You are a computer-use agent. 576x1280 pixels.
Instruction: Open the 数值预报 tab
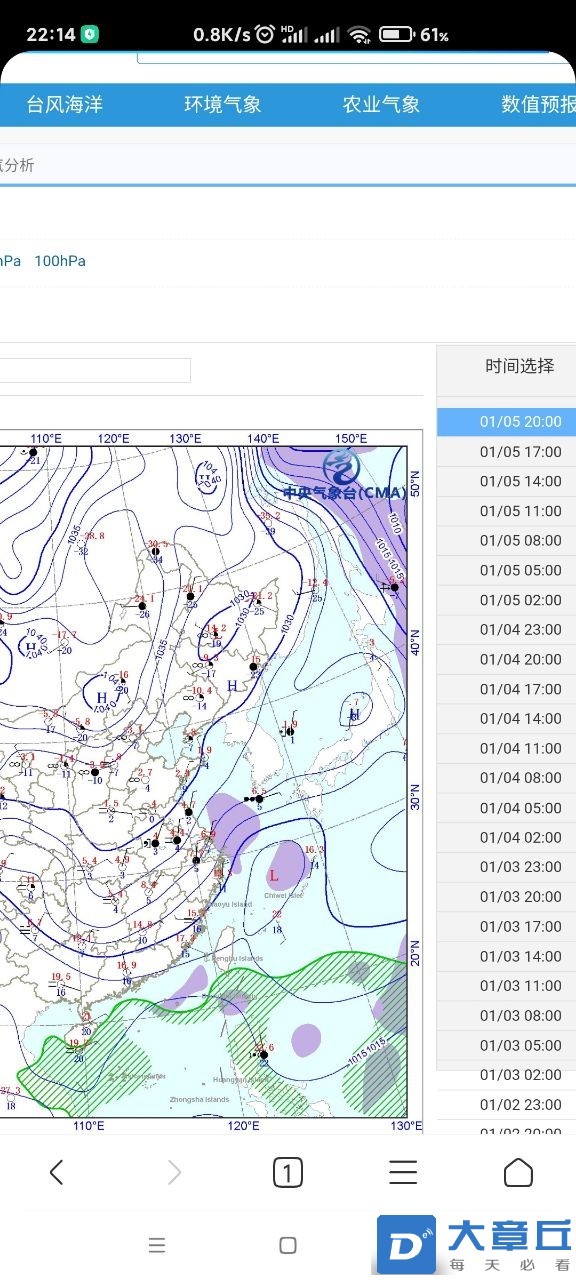point(538,104)
